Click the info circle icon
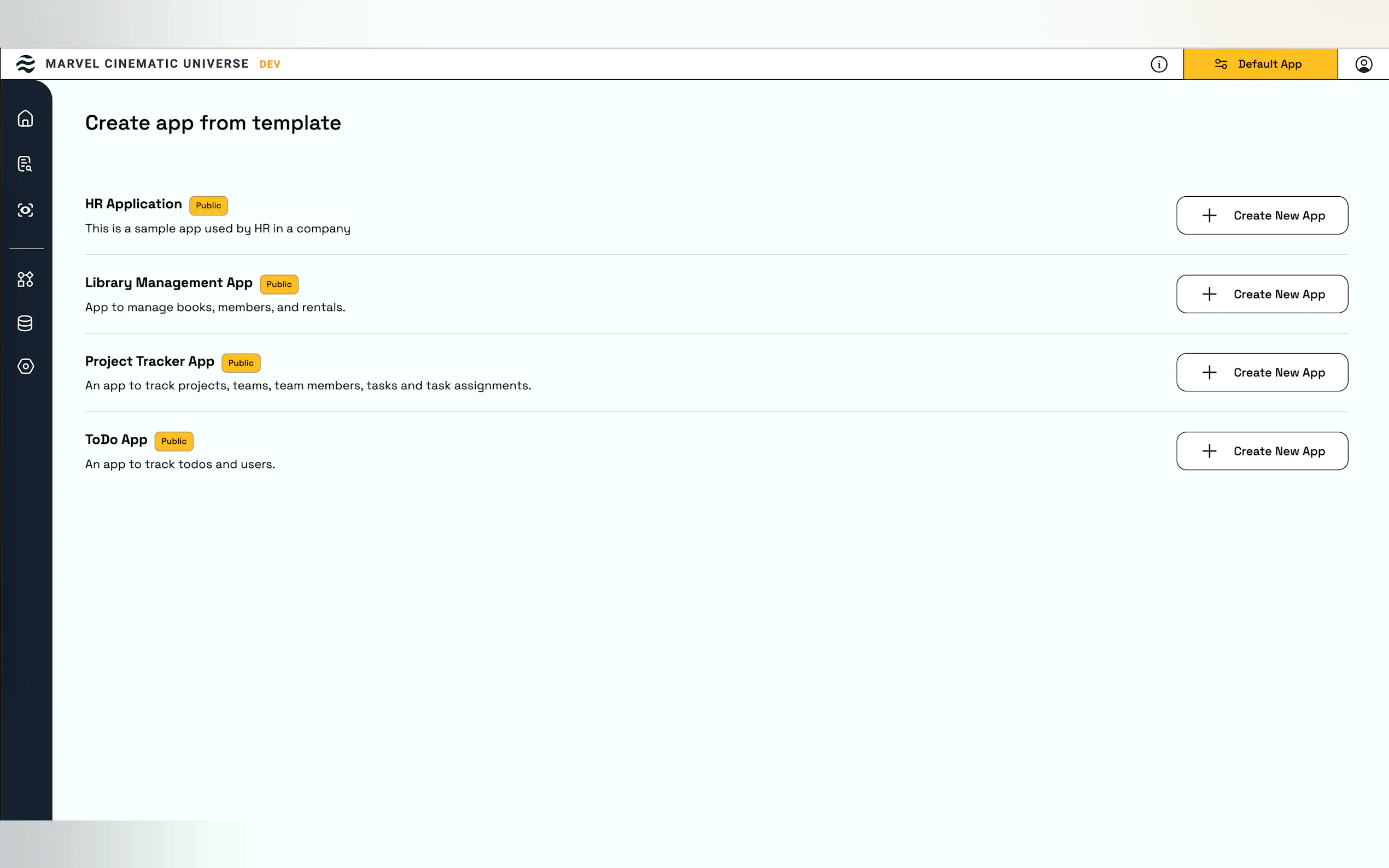1389x868 pixels. (x=1159, y=64)
